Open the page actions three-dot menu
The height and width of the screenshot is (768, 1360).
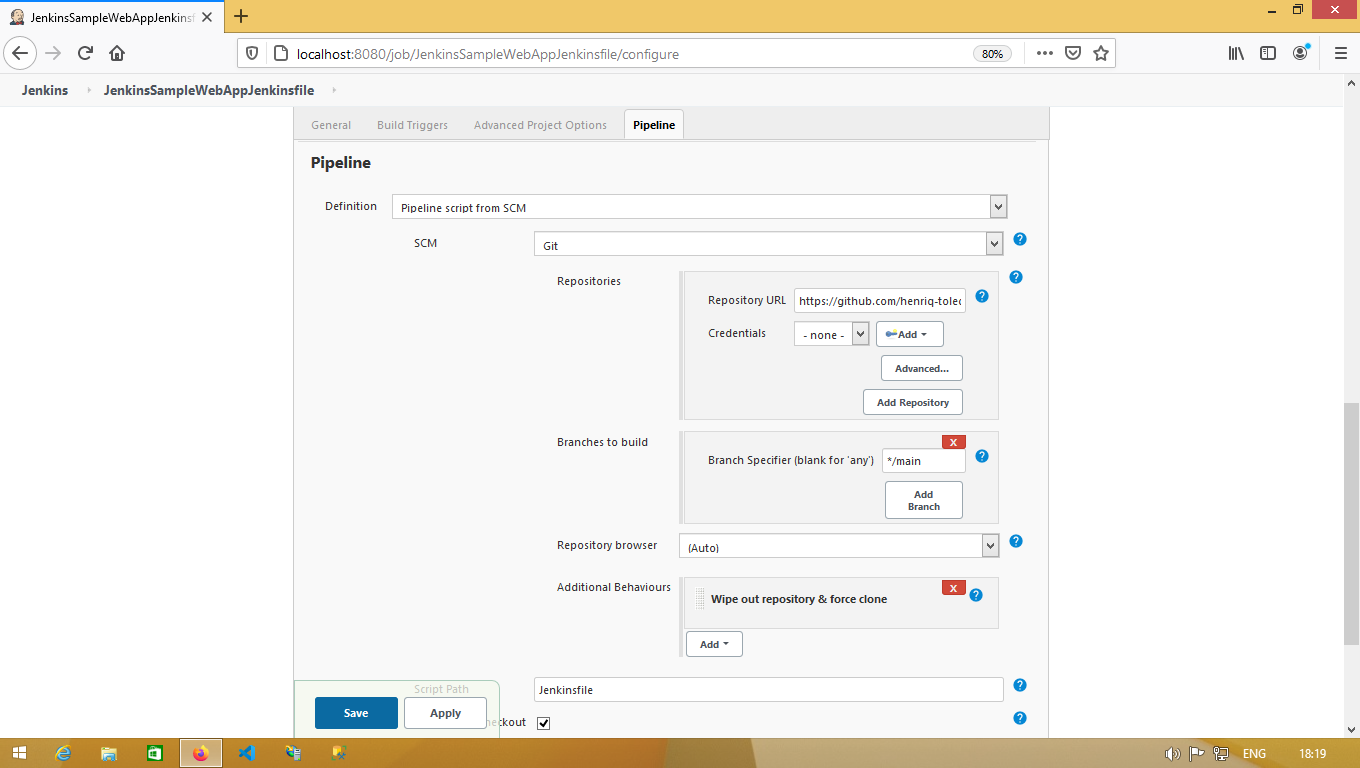pos(1044,54)
